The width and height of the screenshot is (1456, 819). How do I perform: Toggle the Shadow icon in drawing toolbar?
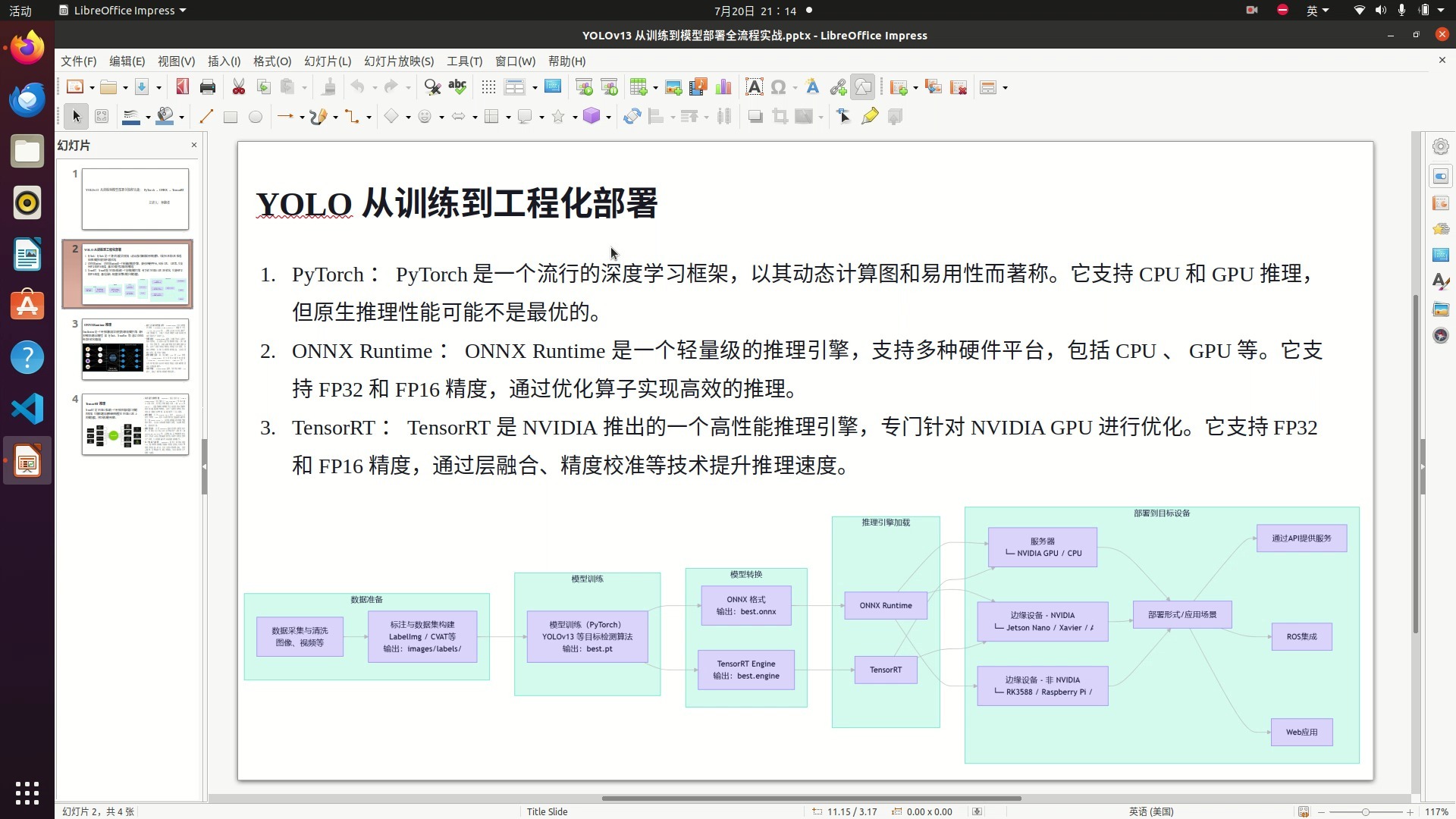click(755, 117)
